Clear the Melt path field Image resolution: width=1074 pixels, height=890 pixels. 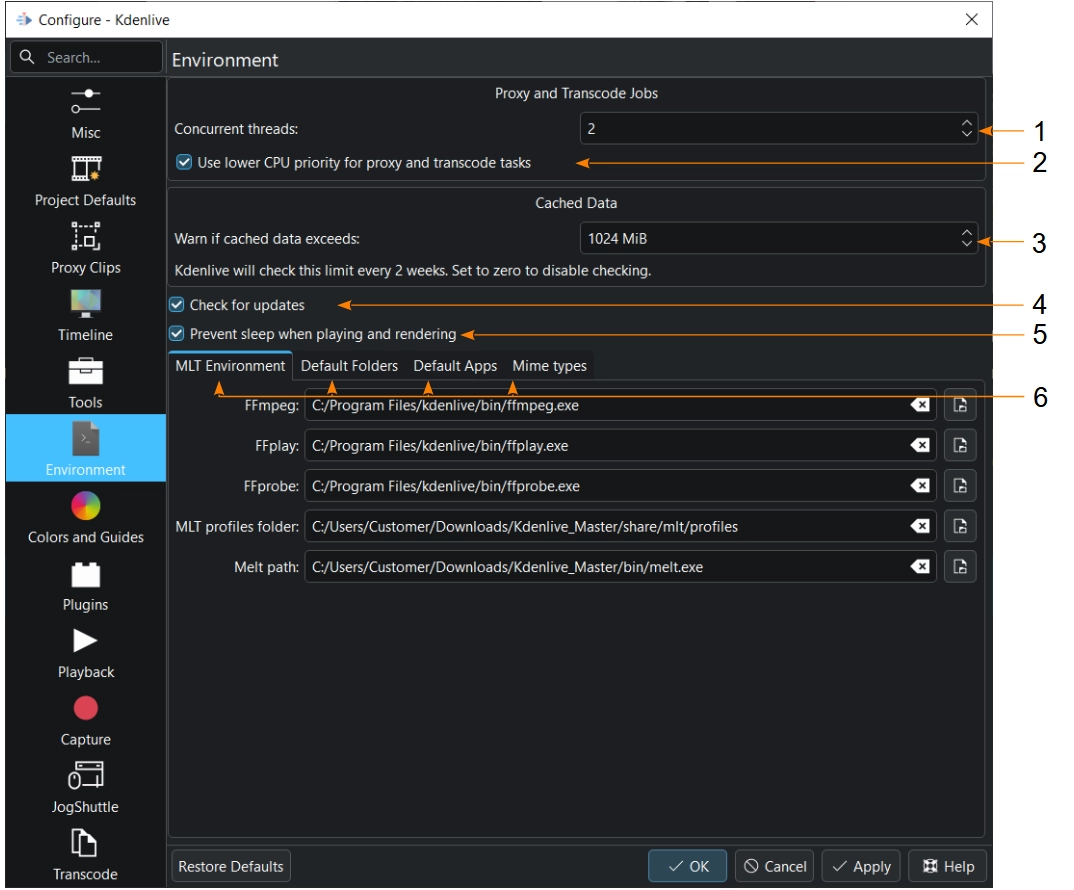(919, 567)
